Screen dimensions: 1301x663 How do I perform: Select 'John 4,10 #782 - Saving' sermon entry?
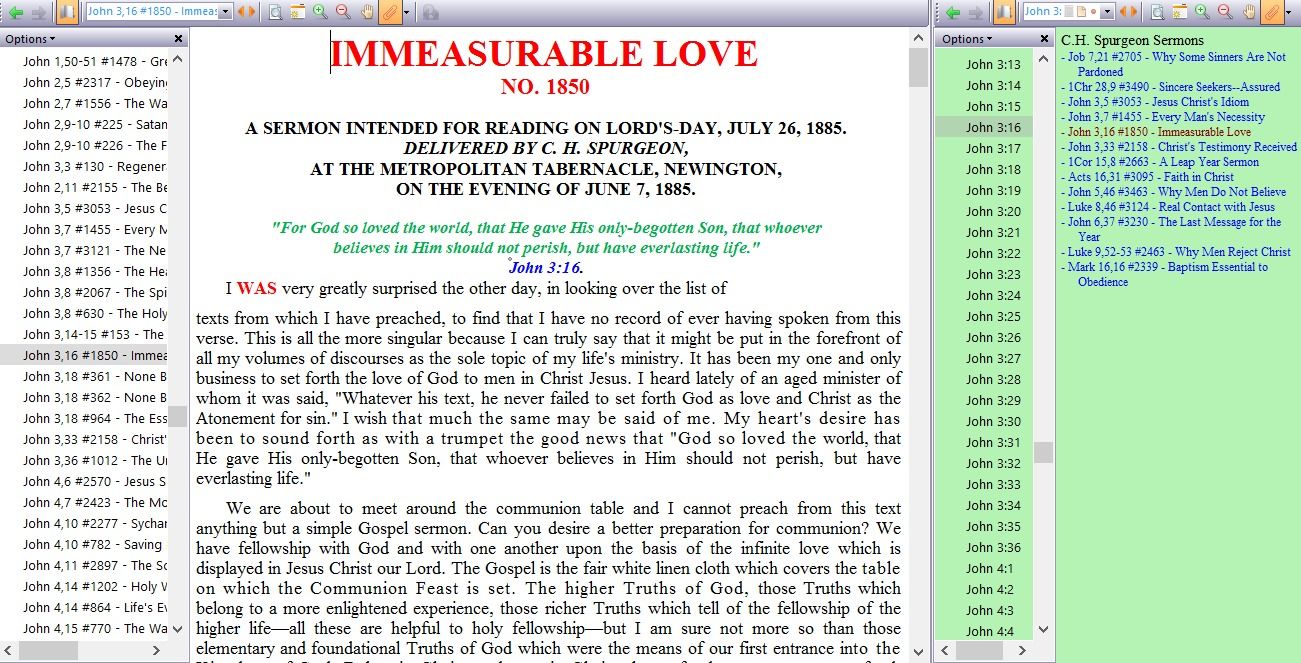(93, 544)
